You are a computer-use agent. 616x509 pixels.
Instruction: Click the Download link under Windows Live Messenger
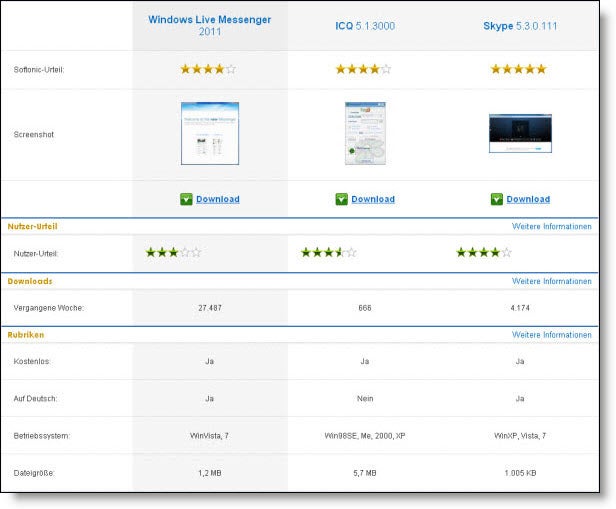[x=218, y=199]
